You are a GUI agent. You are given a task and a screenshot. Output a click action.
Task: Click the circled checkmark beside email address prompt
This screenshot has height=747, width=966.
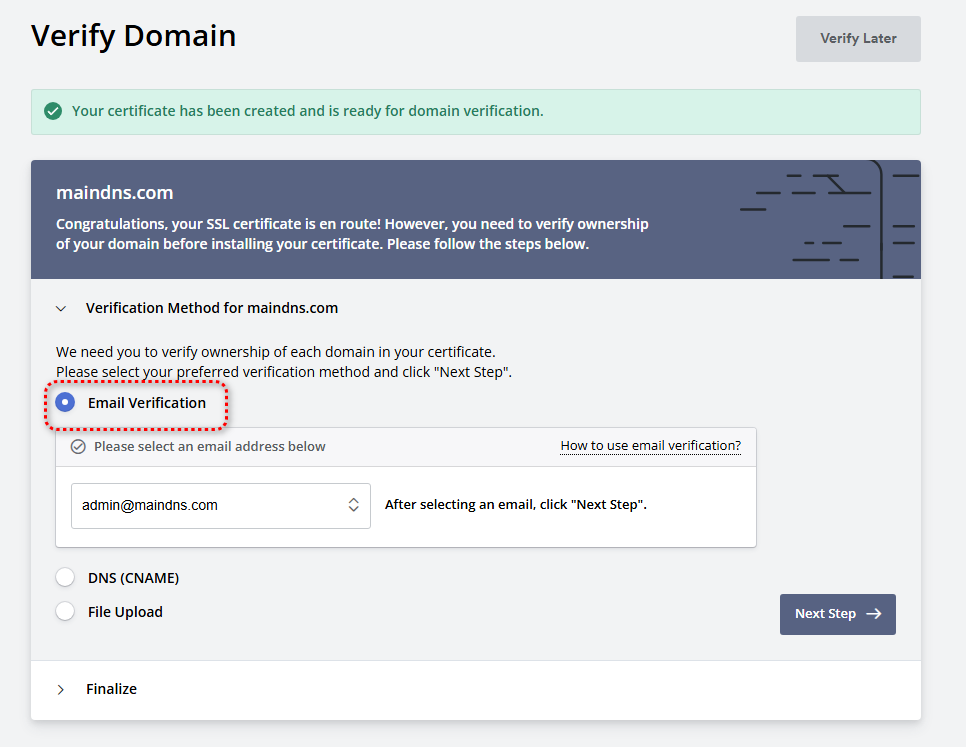(x=78, y=446)
